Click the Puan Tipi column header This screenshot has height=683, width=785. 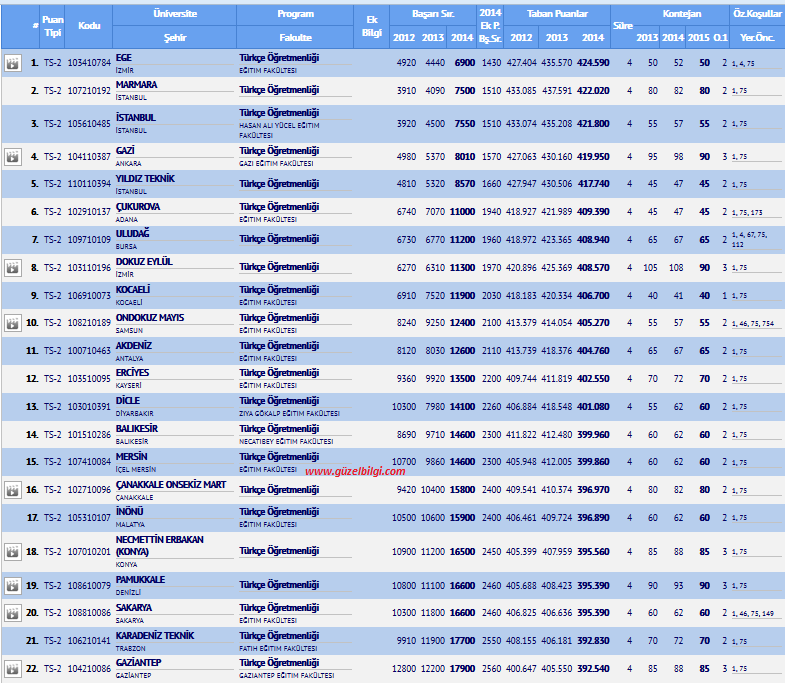coord(52,26)
